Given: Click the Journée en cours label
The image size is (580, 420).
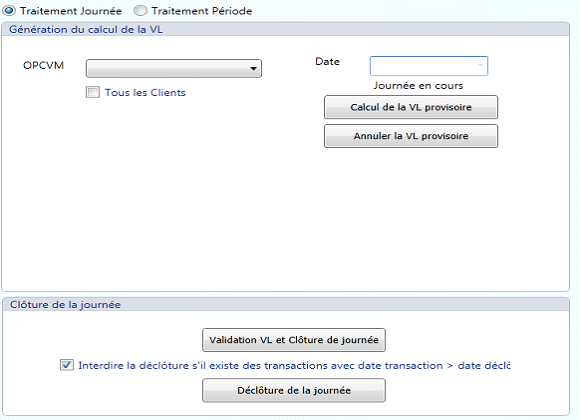Looking at the screenshot, I should (418, 86).
